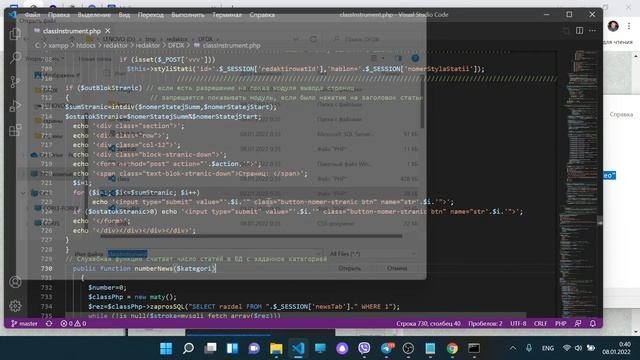The image size is (640, 360).
Task: Open errors and warnings count in status bar
Action: pyautogui.click(x=73, y=323)
